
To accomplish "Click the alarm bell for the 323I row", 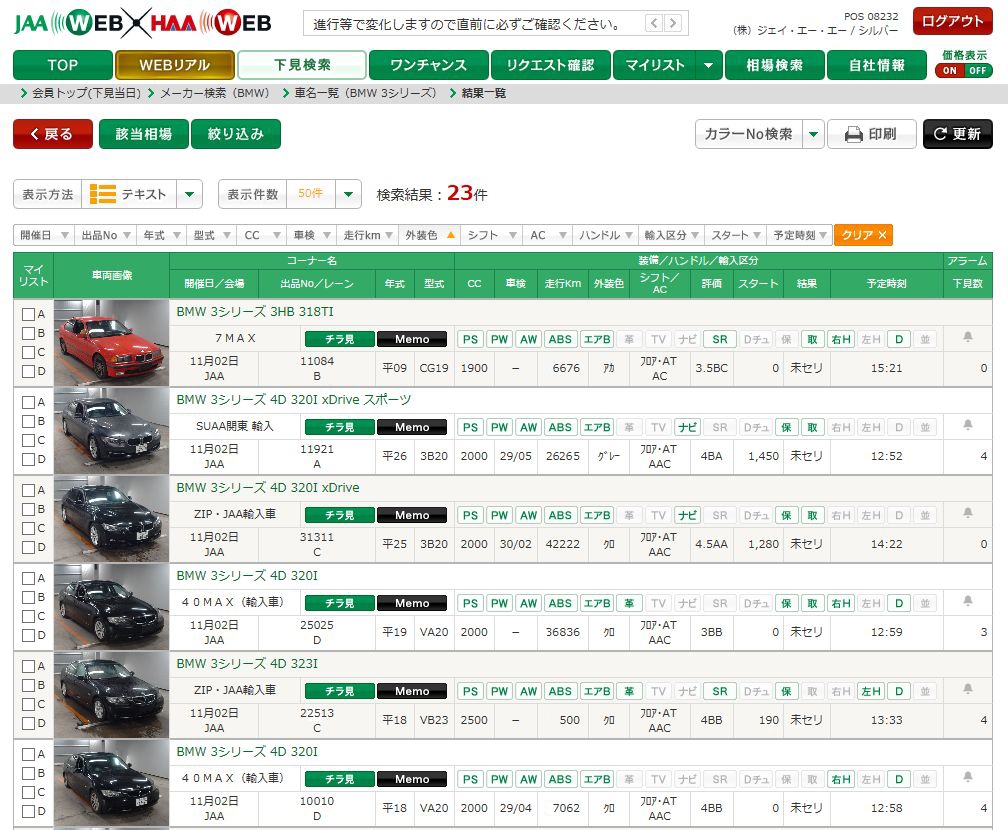I will click(x=968, y=689).
